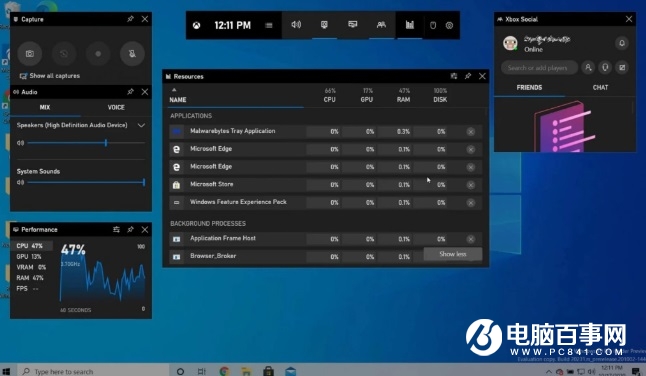Mute the Speakers volume icon
This screenshot has height=376, width=646.
click(x=20, y=143)
